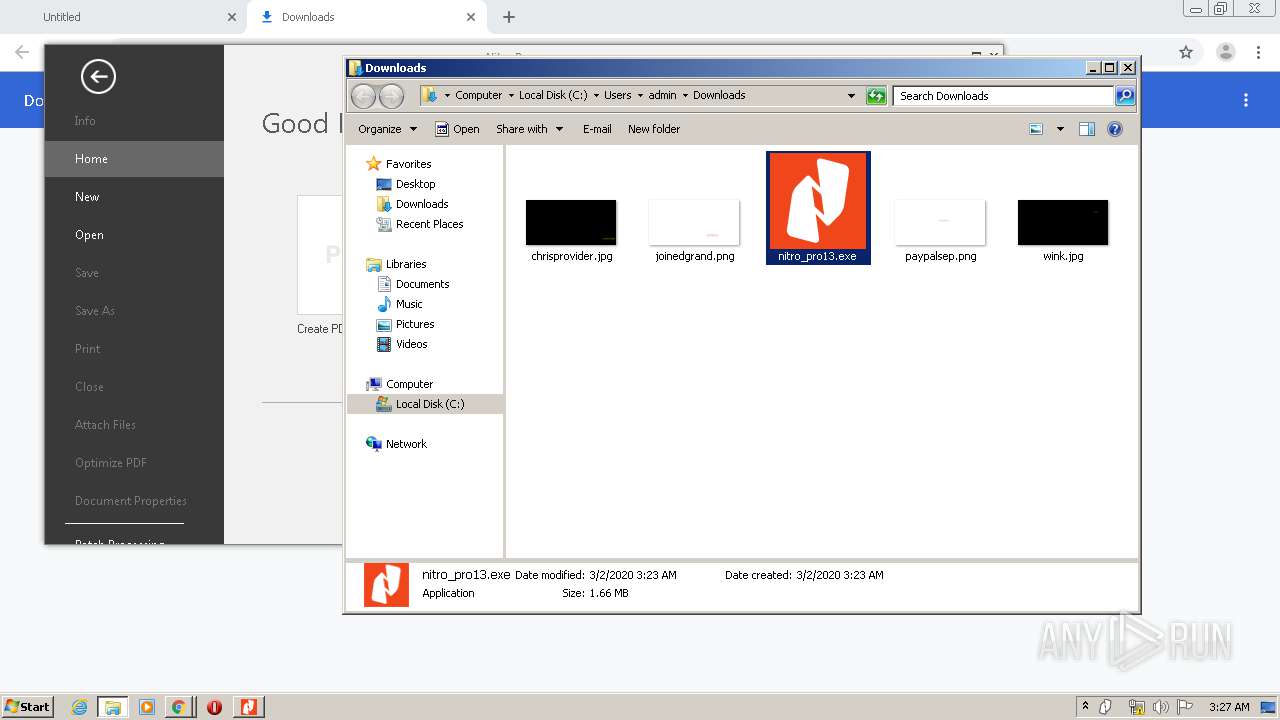The image size is (1280, 720).
Task: Select the wink.jpg thumbnail
Action: point(1063,222)
